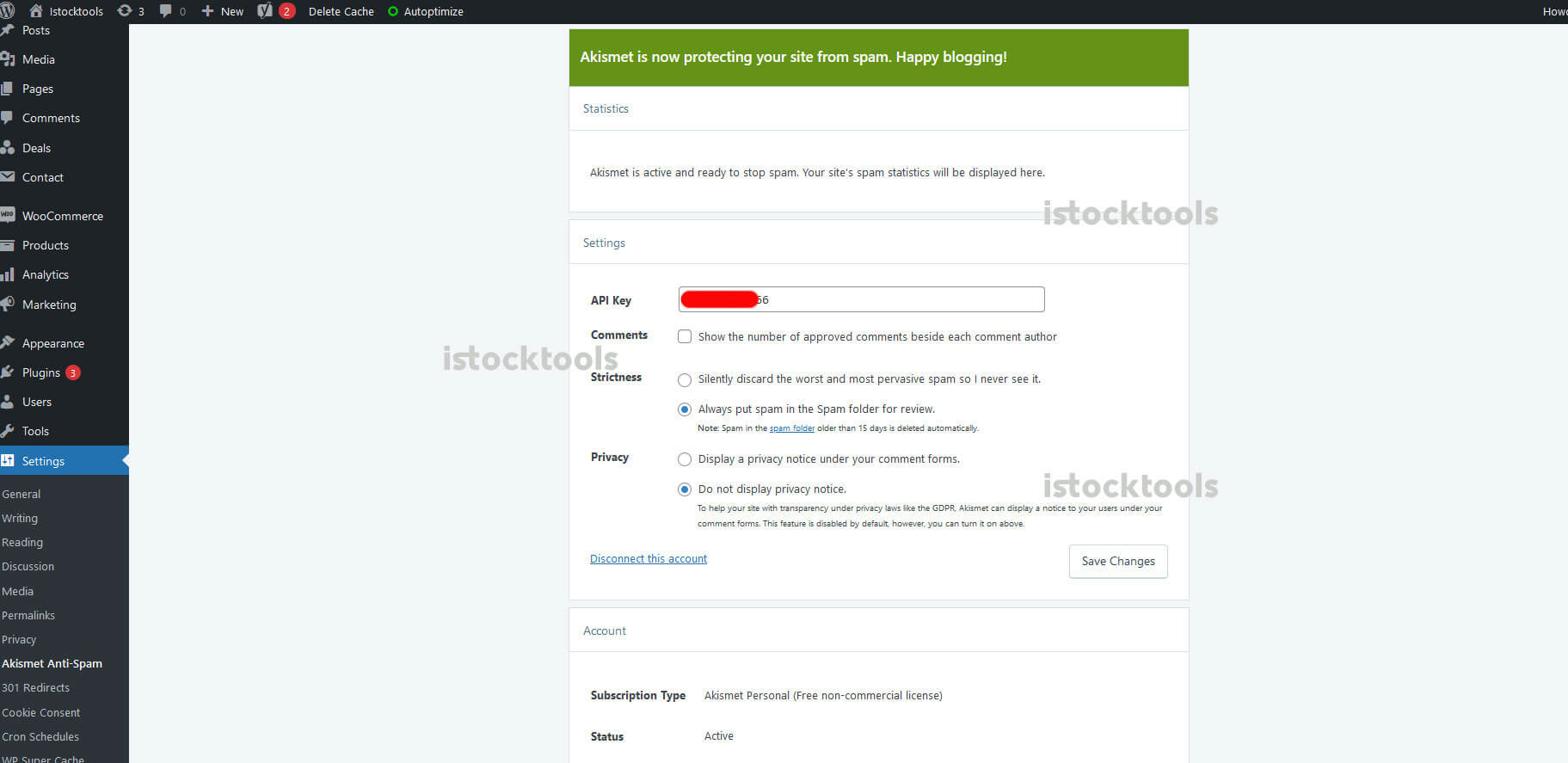The height and width of the screenshot is (763, 1568).
Task: Click the Comments sidebar icon
Action: (x=7, y=118)
